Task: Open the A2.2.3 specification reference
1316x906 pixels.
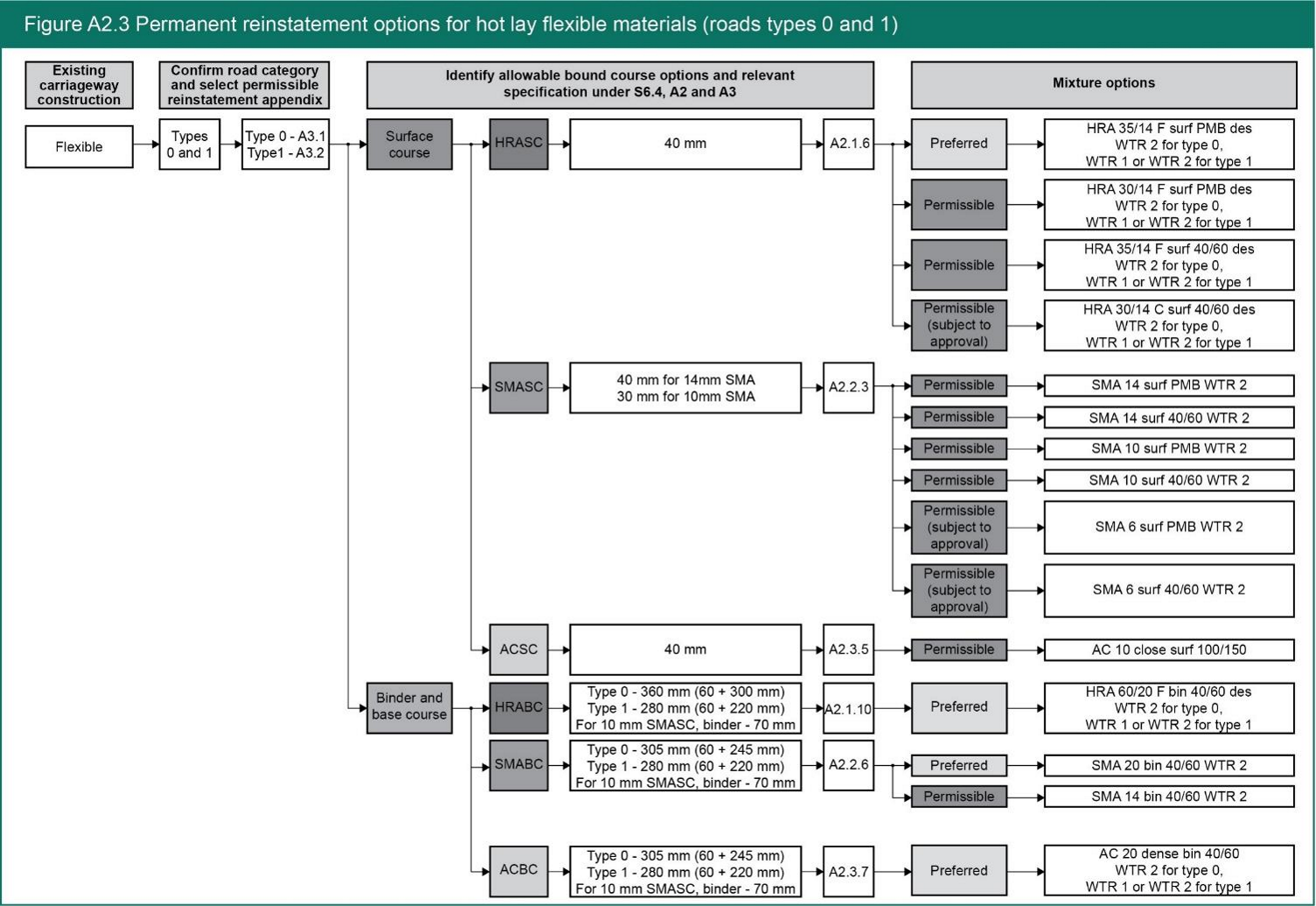Action: coord(848,387)
